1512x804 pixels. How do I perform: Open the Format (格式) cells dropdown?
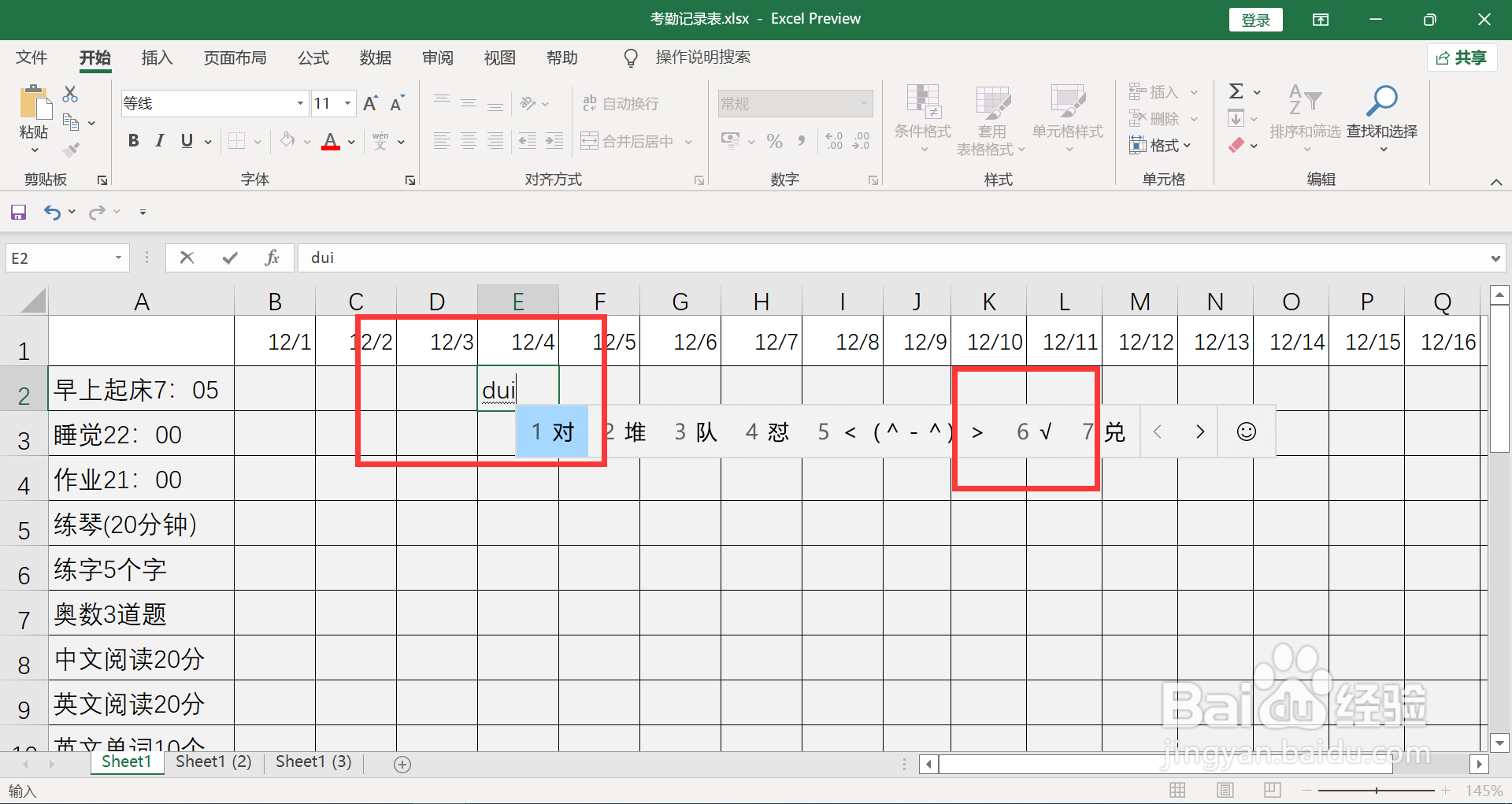click(x=1161, y=145)
